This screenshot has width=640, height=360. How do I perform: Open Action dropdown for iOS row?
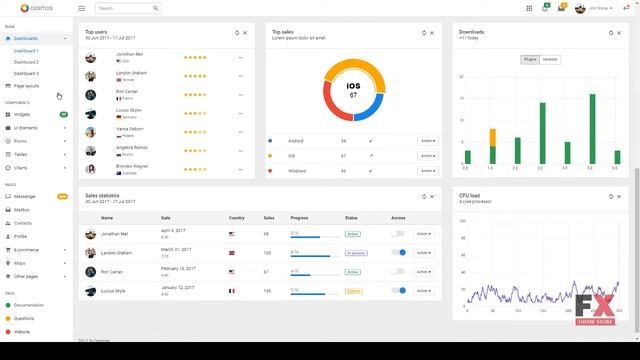click(x=428, y=156)
